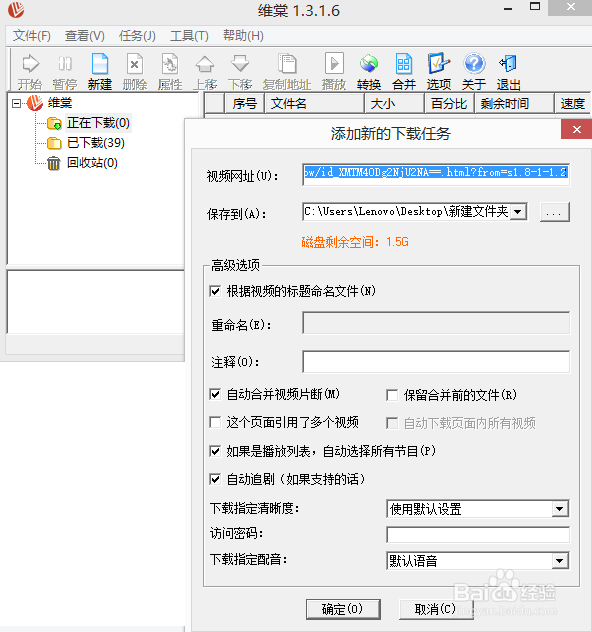Click the 速度 column header
This screenshot has height=632, width=592.
click(573, 104)
